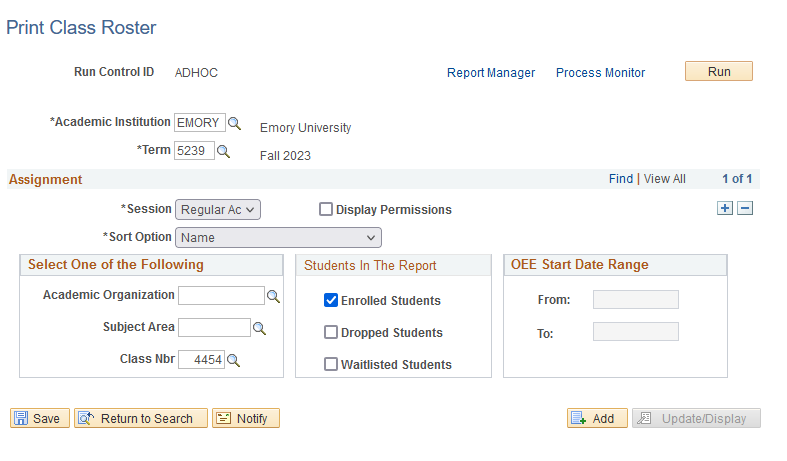Go to the Process Monitor link
The height and width of the screenshot is (461, 787).
coord(600,73)
